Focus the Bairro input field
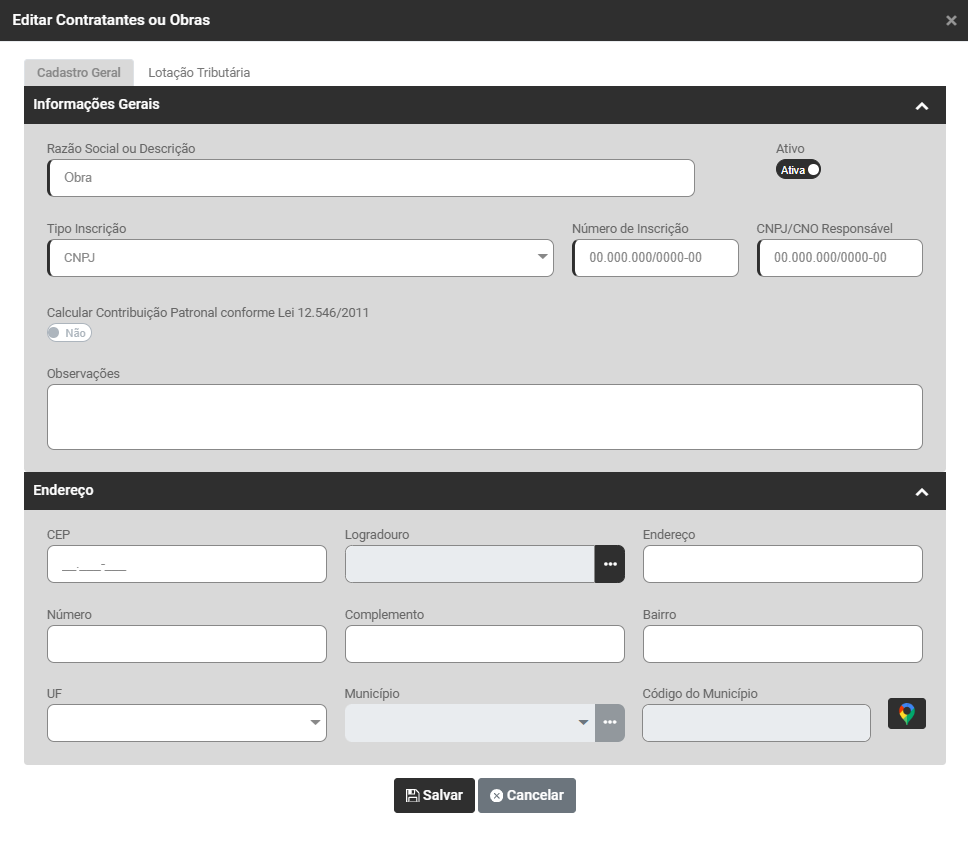This screenshot has height=843, width=968. pyautogui.click(x=782, y=644)
